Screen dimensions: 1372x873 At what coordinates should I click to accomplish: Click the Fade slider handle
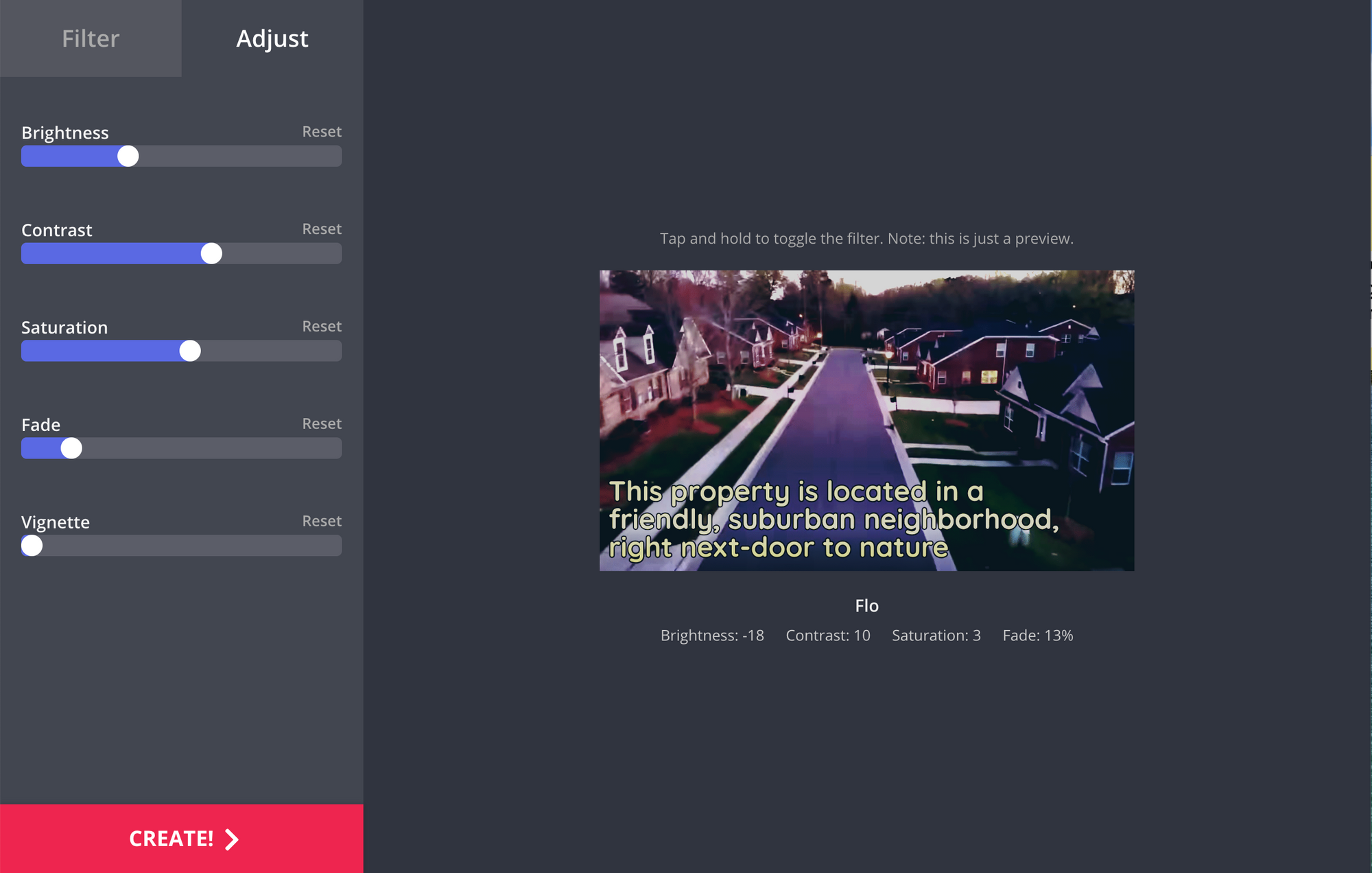(71, 449)
